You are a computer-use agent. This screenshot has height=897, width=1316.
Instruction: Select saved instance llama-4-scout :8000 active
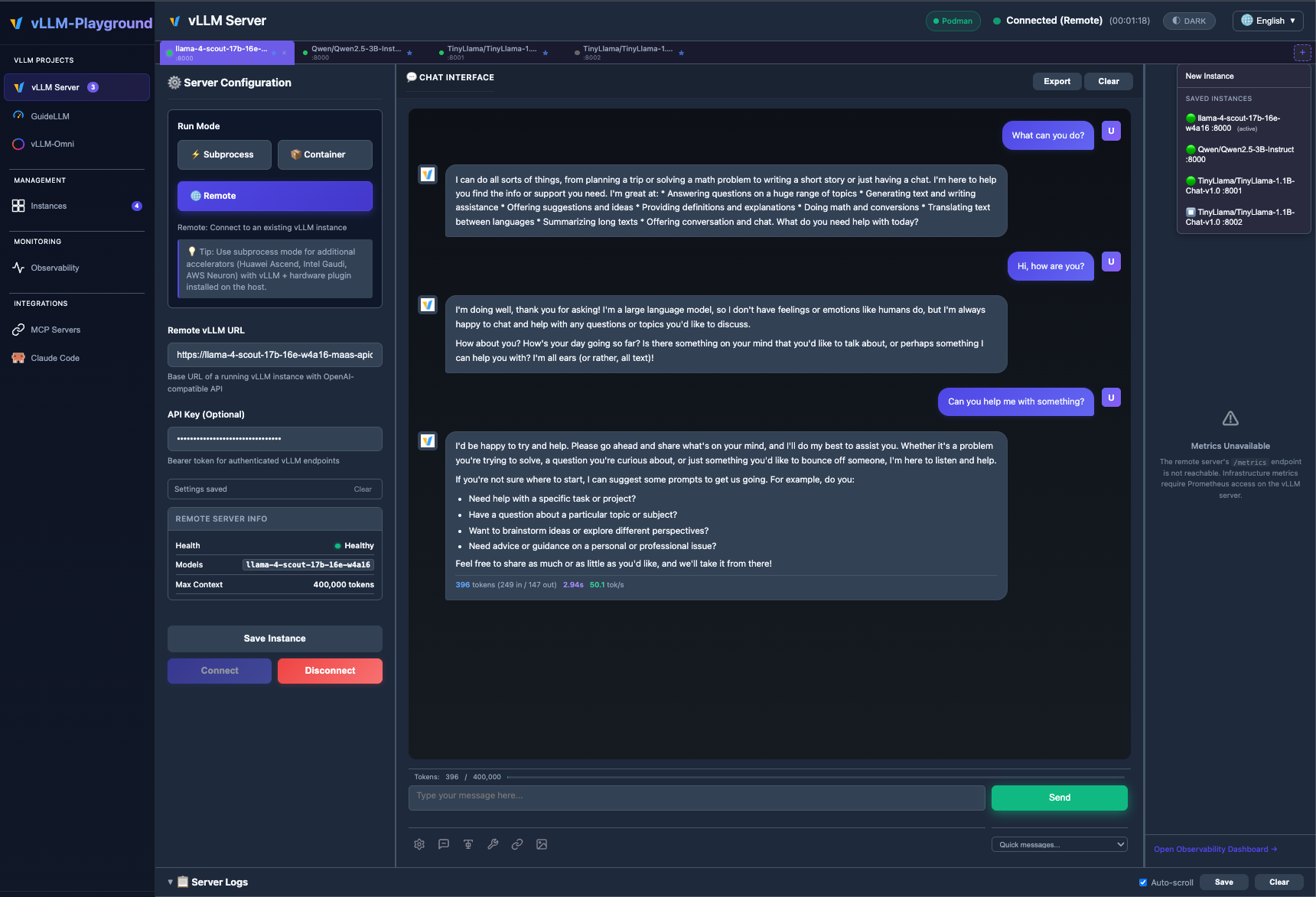pos(1243,123)
